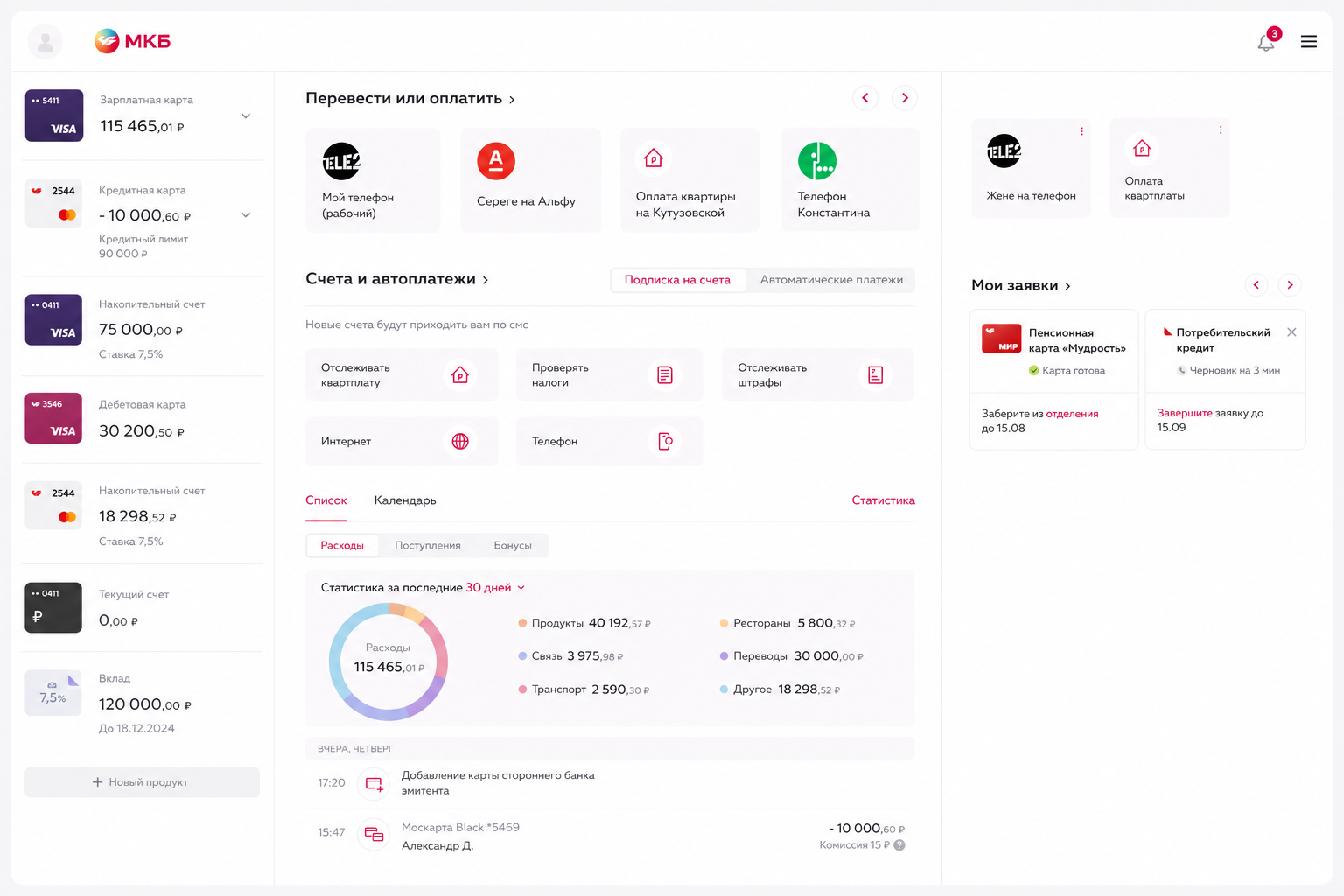Follow the 'отделения' link
This screenshot has height=896, width=1344.
(1072, 414)
